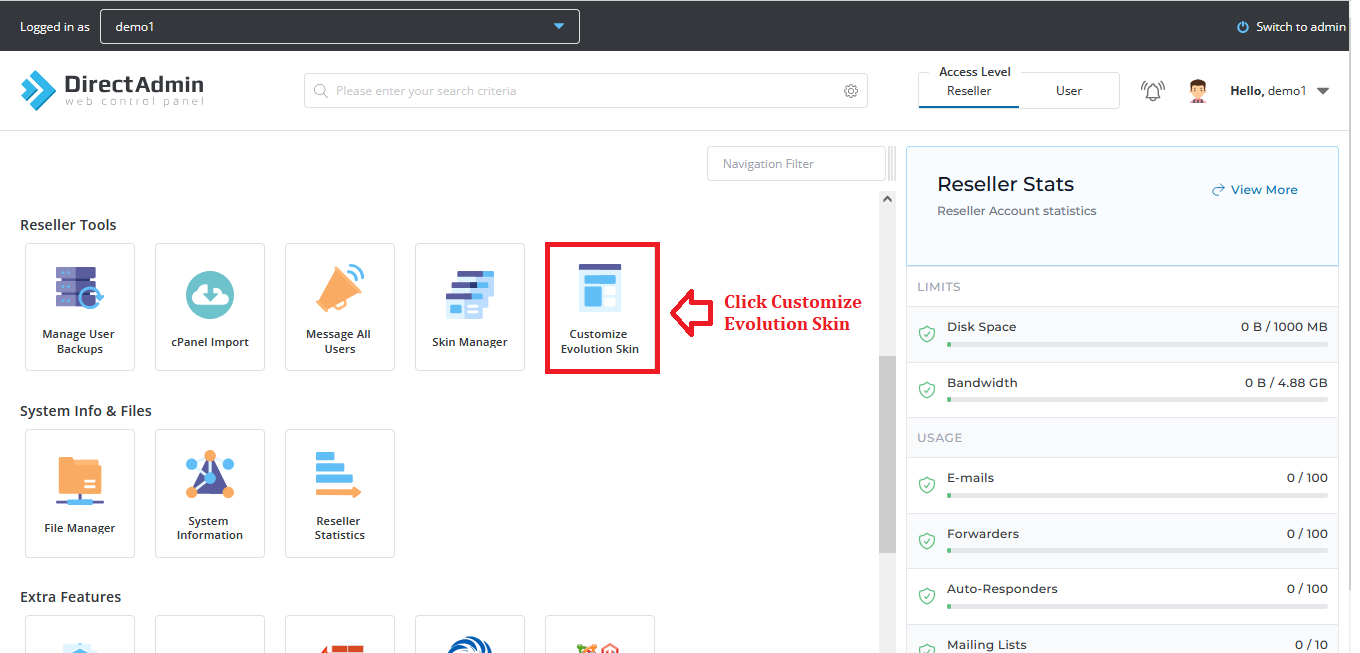Click the notification bell icon
Screen dimensions: 1360x653
1153,91
